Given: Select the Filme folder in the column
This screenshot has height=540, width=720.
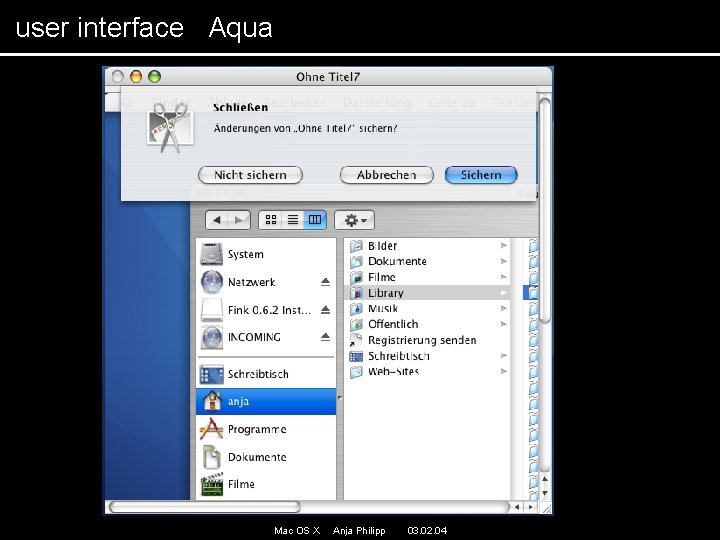Looking at the screenshot, I should click(x=427, y=277).
